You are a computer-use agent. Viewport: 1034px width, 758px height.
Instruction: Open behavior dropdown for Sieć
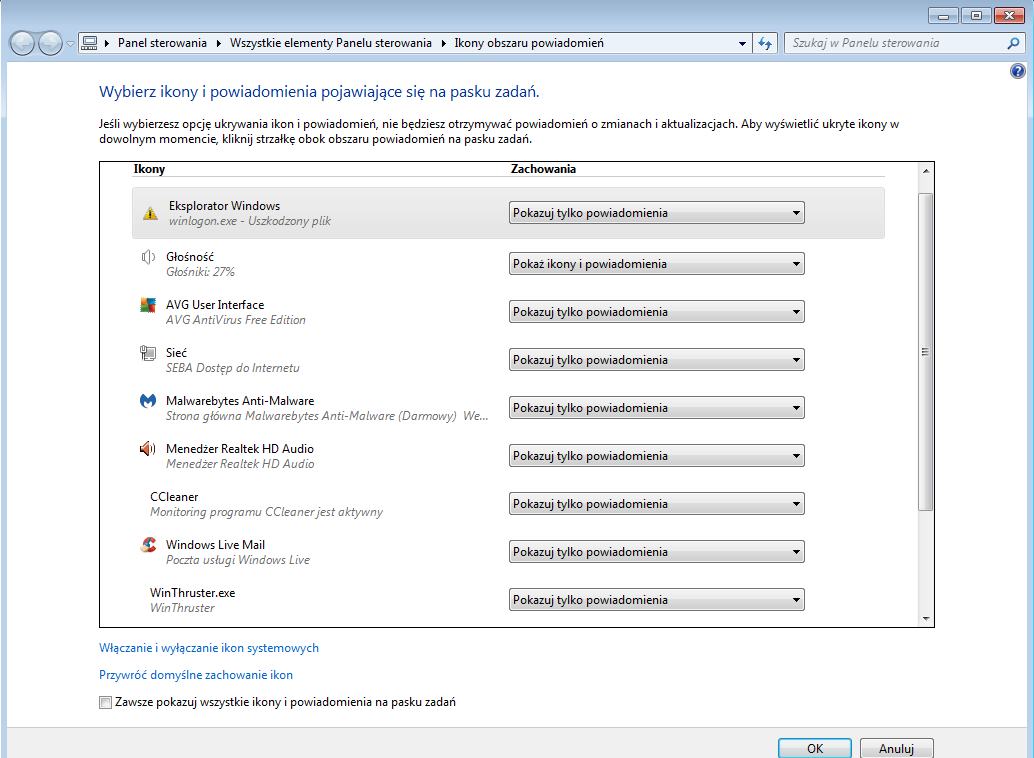(x=656, y=360)
